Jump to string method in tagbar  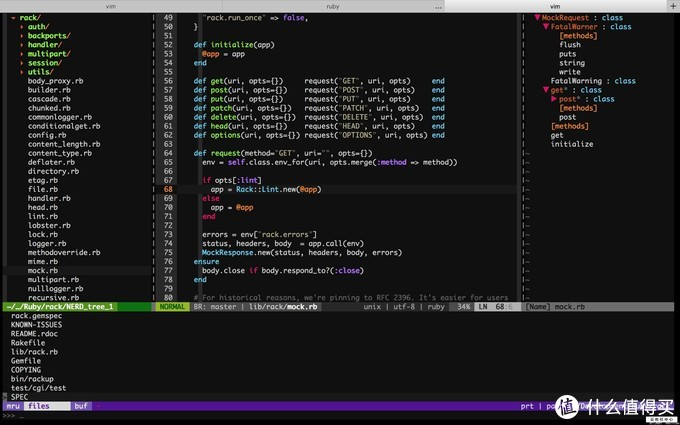(x=572, y=63)
